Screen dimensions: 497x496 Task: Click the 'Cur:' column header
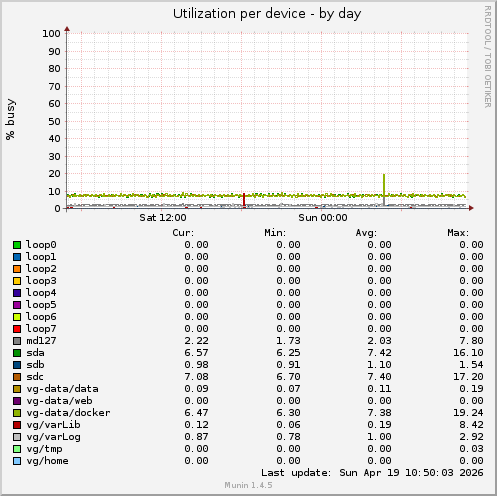click(183, 233)
